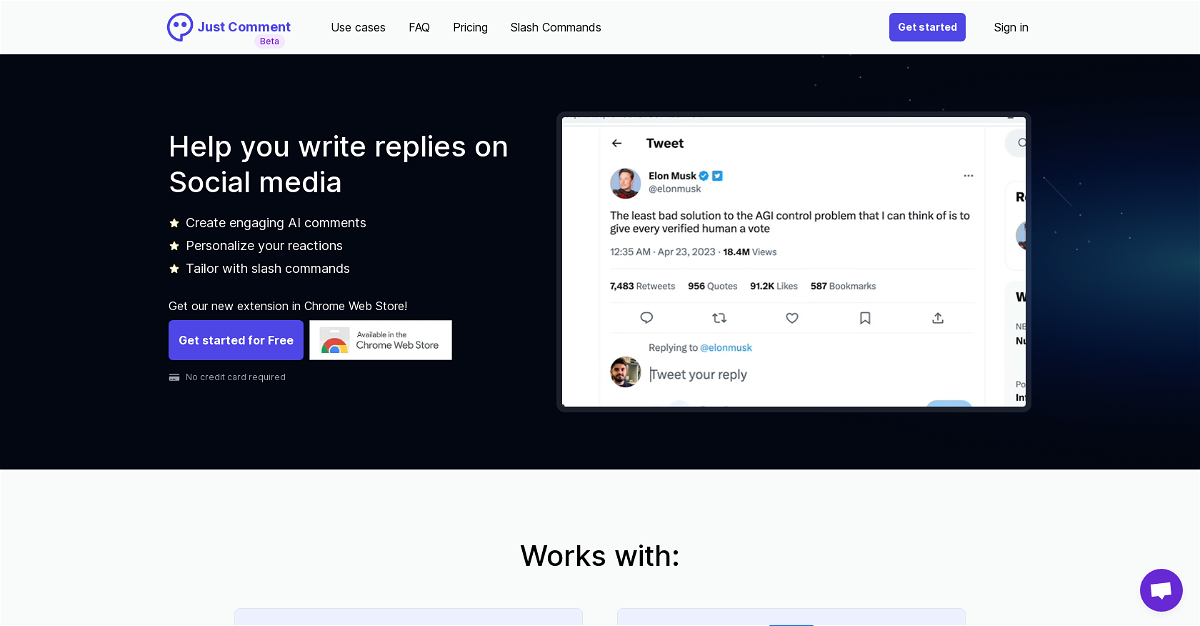The width and height of the screenshot is (1200, 626).
Task: Go to the Pricing page link
Action: [470, 27]
